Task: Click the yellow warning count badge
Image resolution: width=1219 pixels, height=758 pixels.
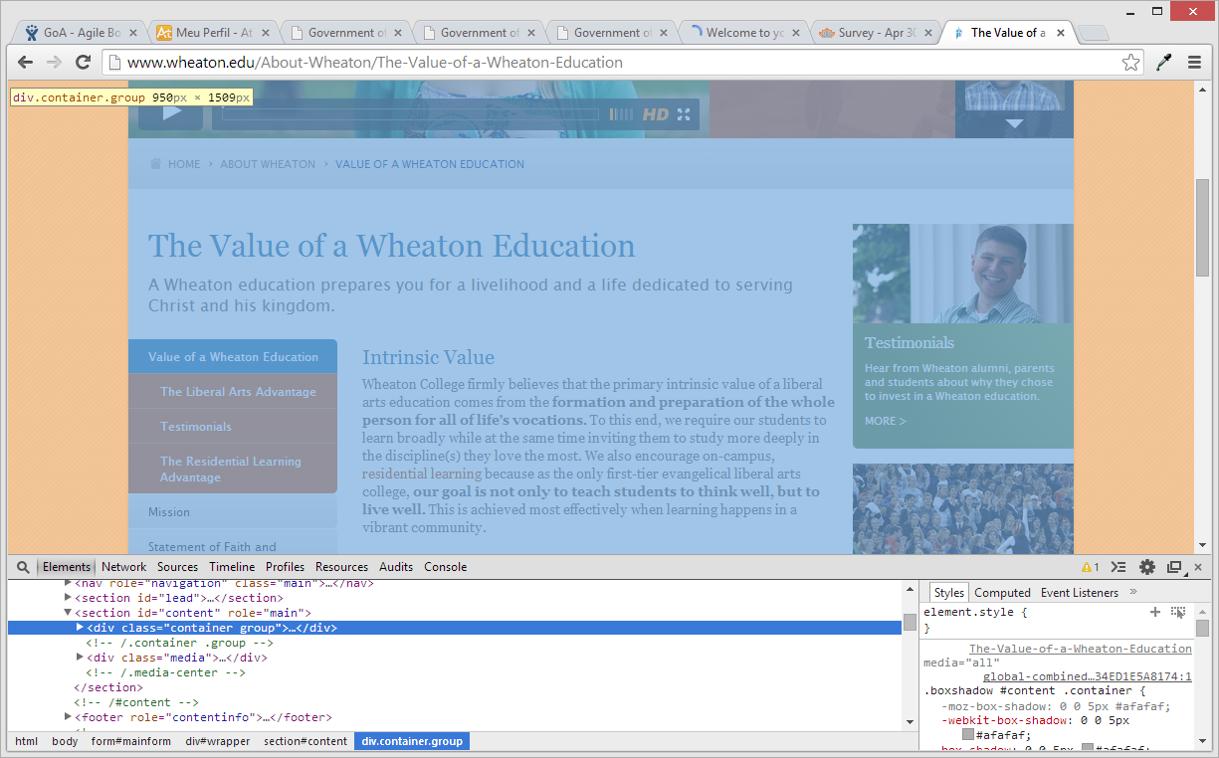Action: coord(1090,567)
